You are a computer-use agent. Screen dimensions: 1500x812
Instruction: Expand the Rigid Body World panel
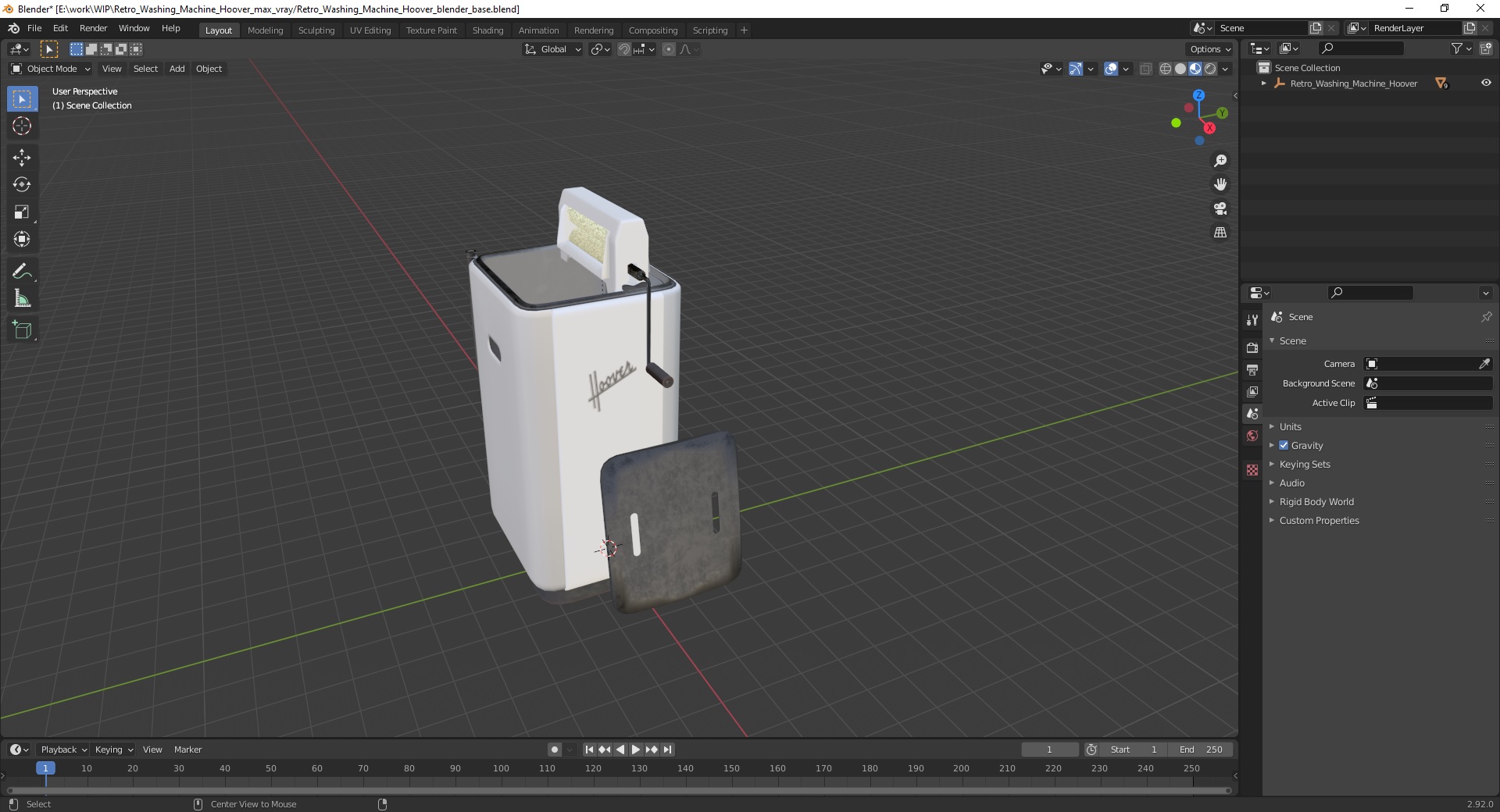pyautogui.click(x=1316, y=502)
